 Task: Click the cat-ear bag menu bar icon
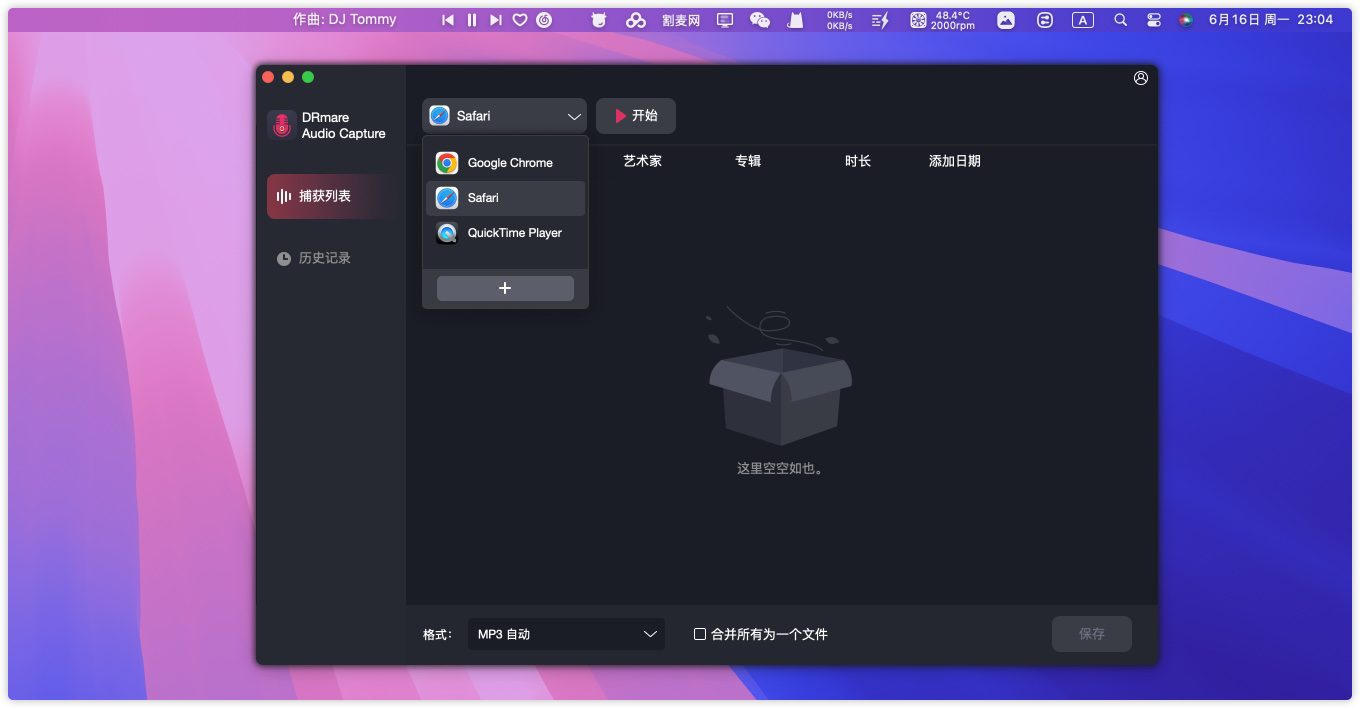[795, 20]
